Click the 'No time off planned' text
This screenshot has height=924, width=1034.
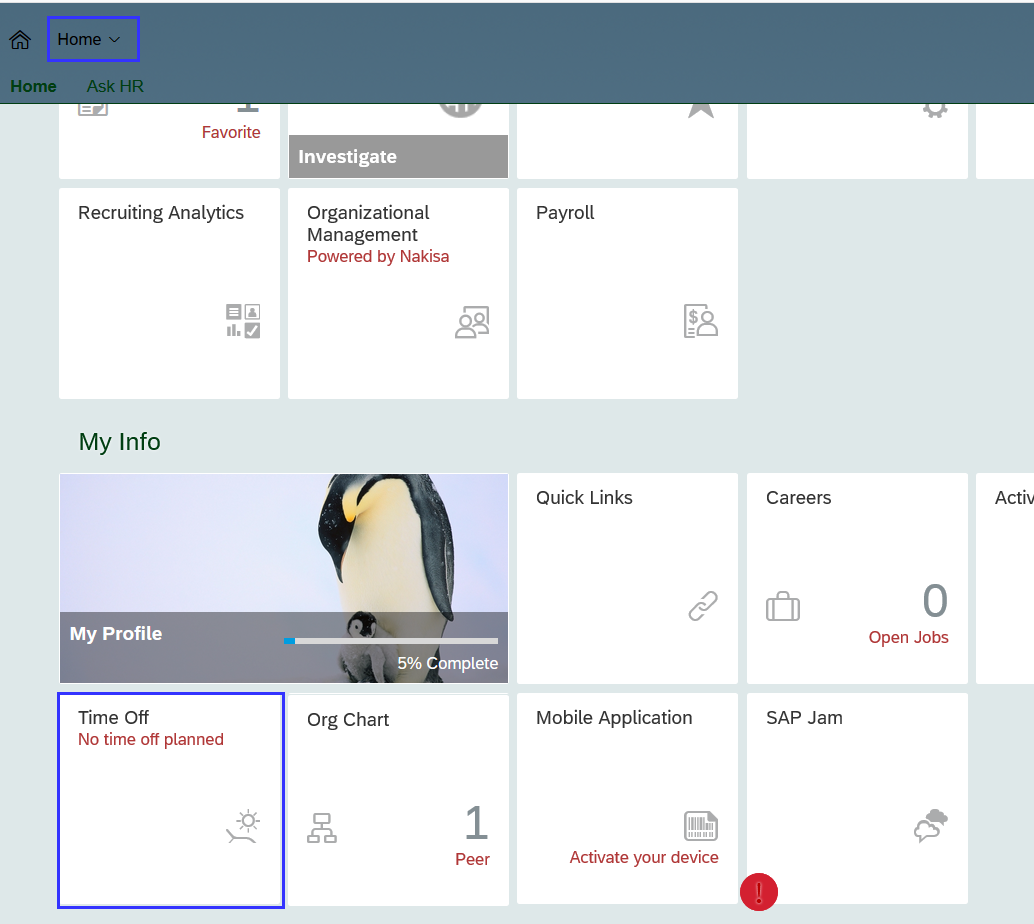151,739
